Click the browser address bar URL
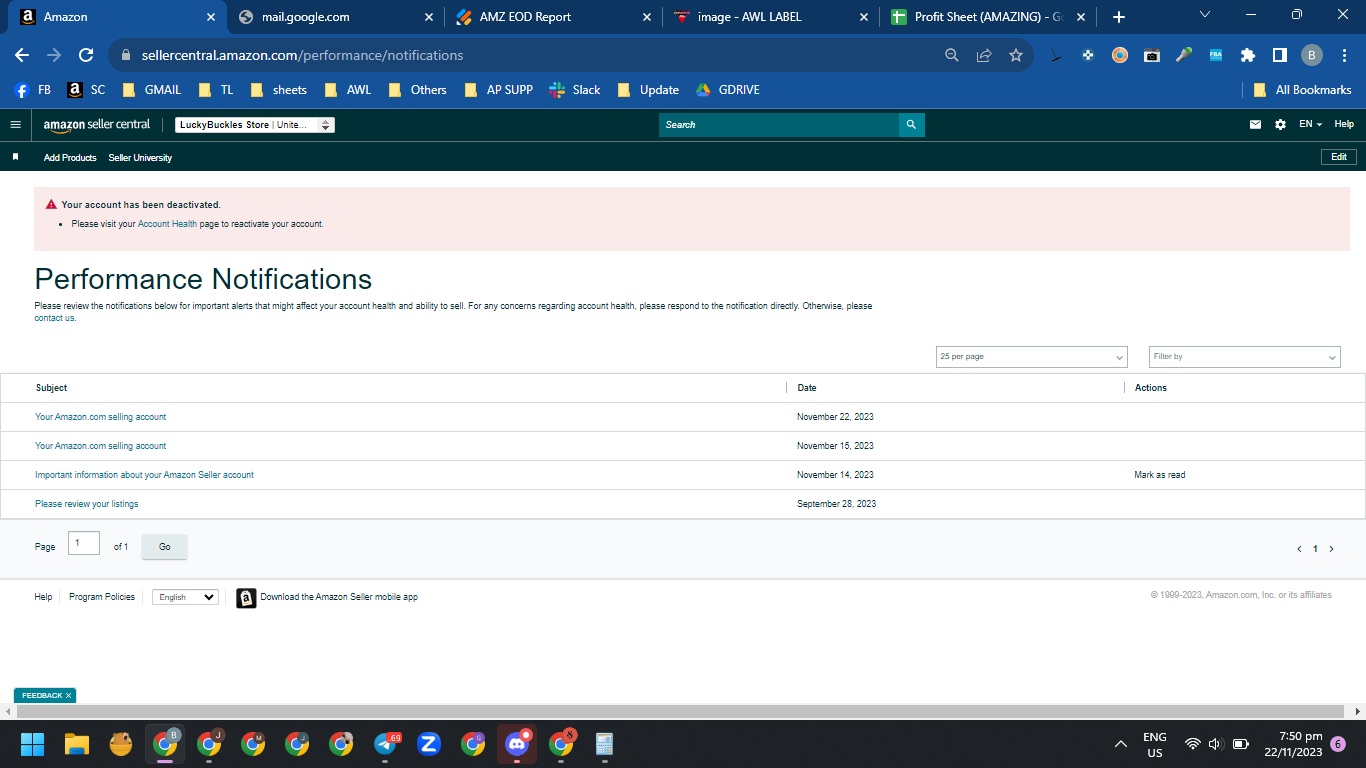 tap(302, 56)
